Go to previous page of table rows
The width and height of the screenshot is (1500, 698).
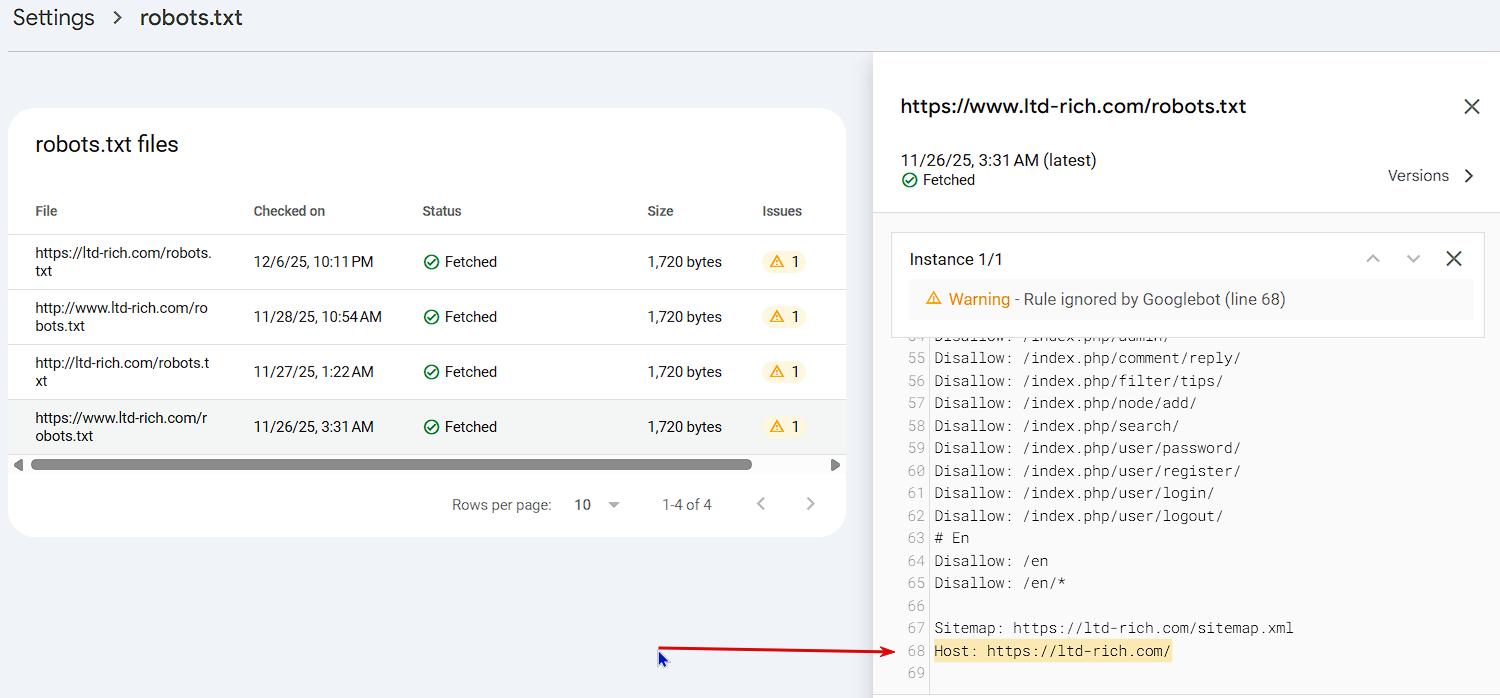pyautogui.click(x=761, y=504)
